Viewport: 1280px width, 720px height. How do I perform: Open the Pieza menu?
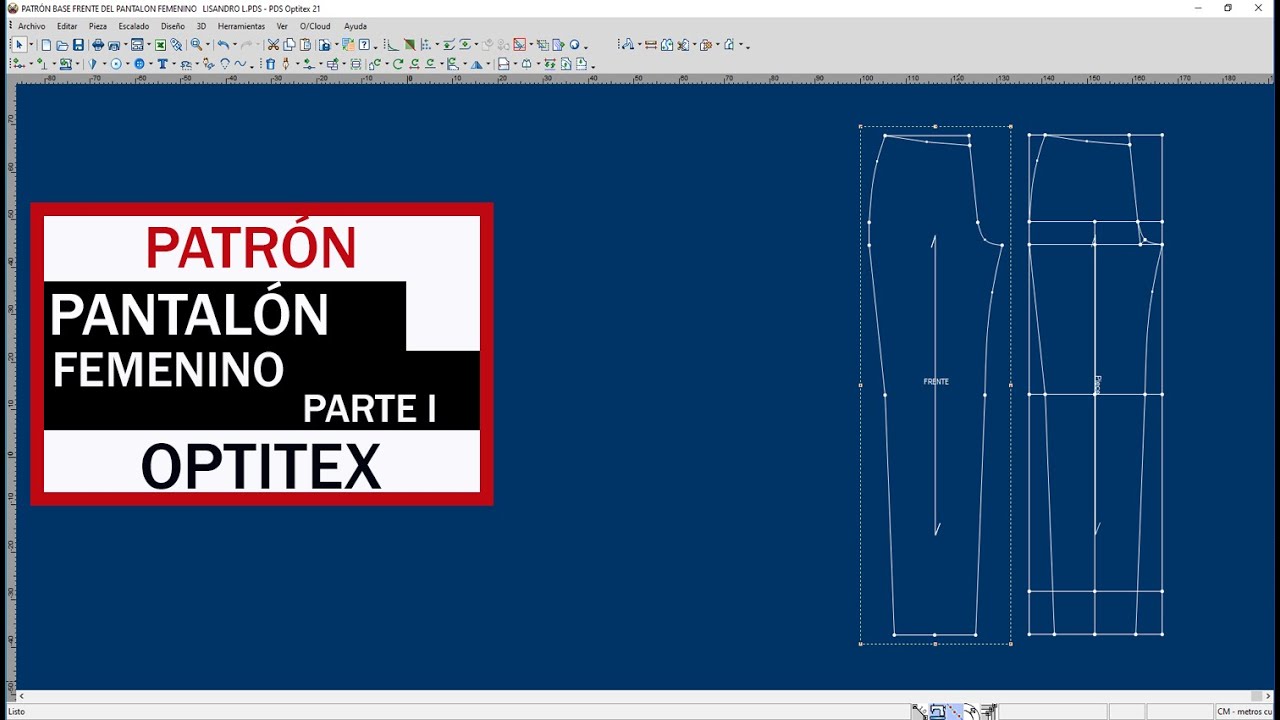pyautogui.click(x=98, y=26)
